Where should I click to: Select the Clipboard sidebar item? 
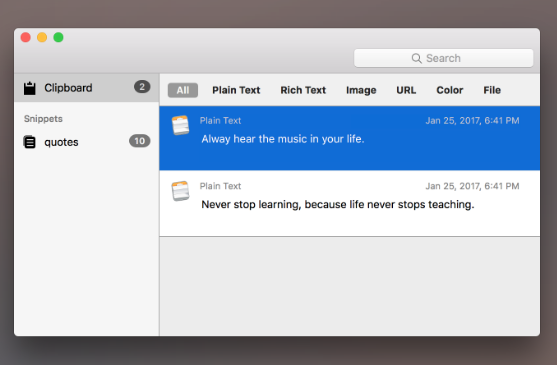(87, 88)
